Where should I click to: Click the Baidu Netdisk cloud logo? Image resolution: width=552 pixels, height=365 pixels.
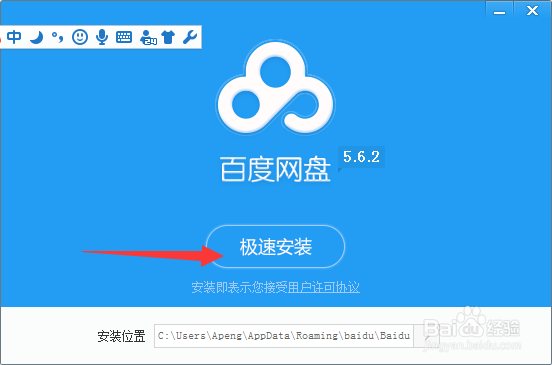(275, 88)
